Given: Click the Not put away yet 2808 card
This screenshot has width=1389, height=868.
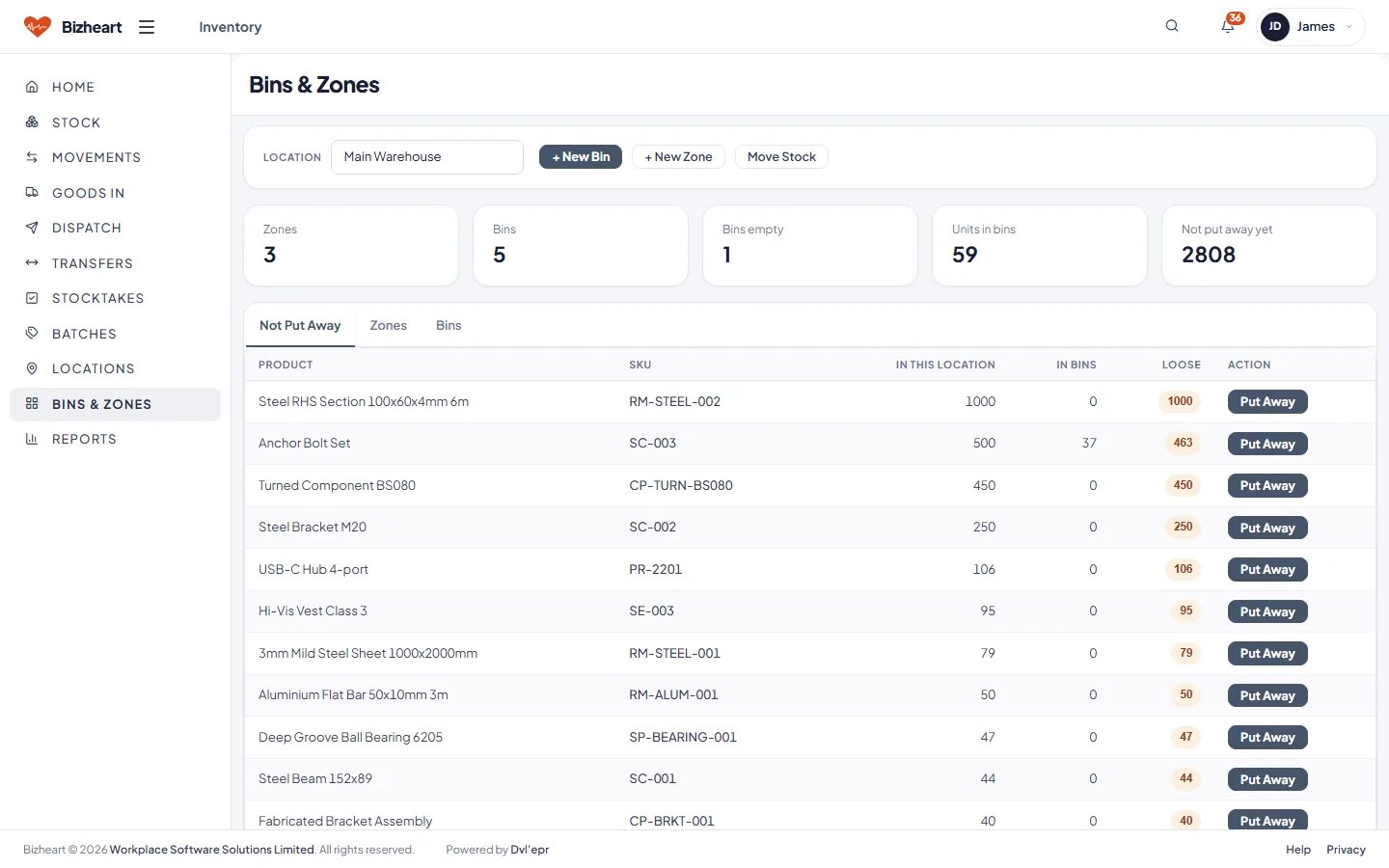Looking at the screenshot, I should point(1269,245).
